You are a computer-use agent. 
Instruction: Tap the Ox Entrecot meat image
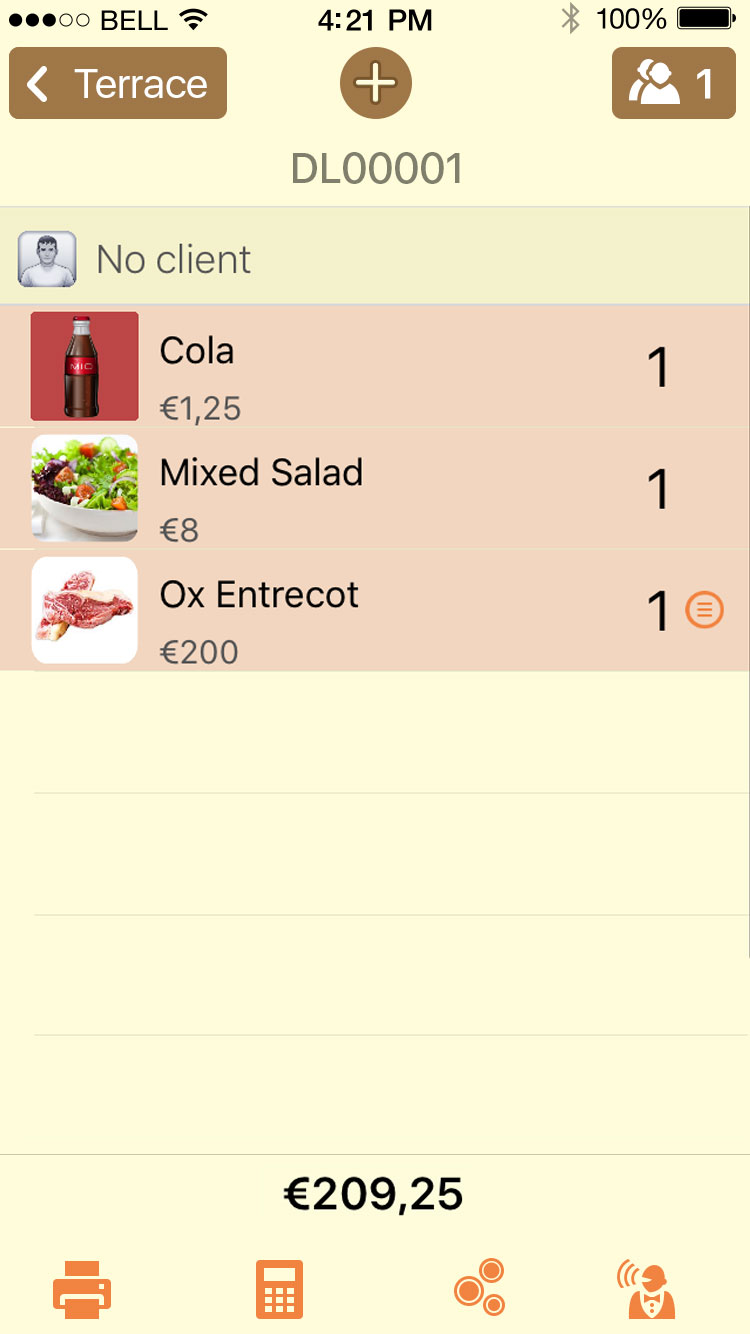(85, 610)
